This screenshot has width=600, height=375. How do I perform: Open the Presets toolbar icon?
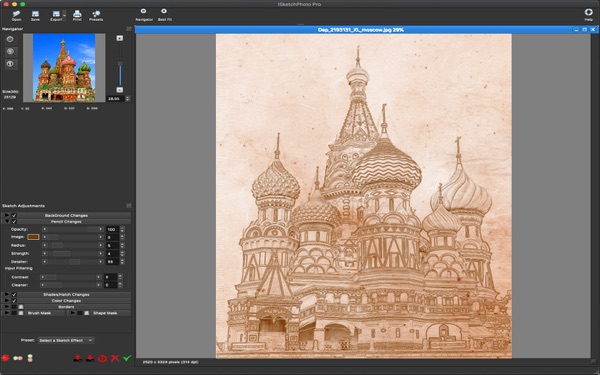pyautogui.click(x=96, y=16)
